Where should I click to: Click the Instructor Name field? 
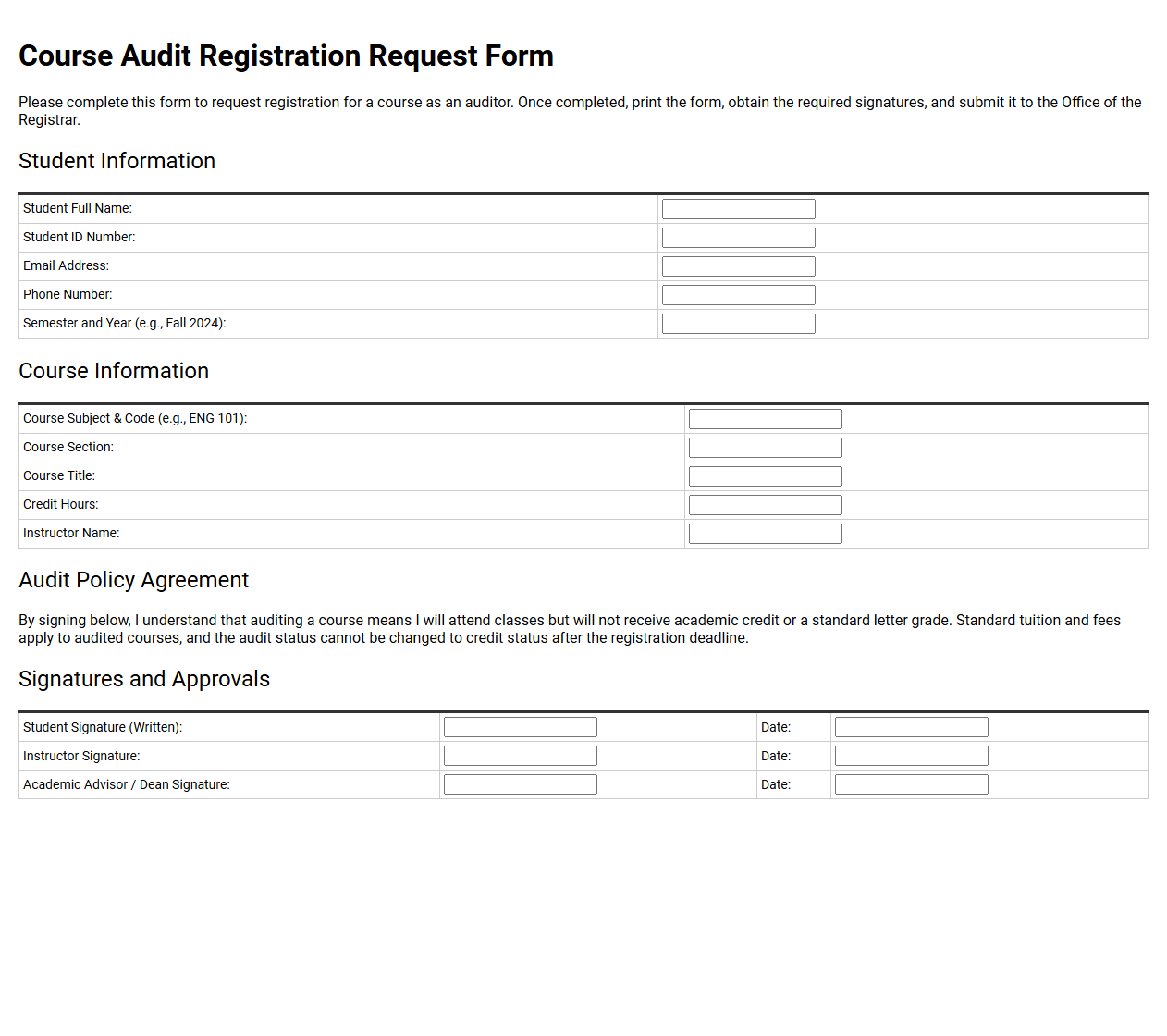point(766,534)
